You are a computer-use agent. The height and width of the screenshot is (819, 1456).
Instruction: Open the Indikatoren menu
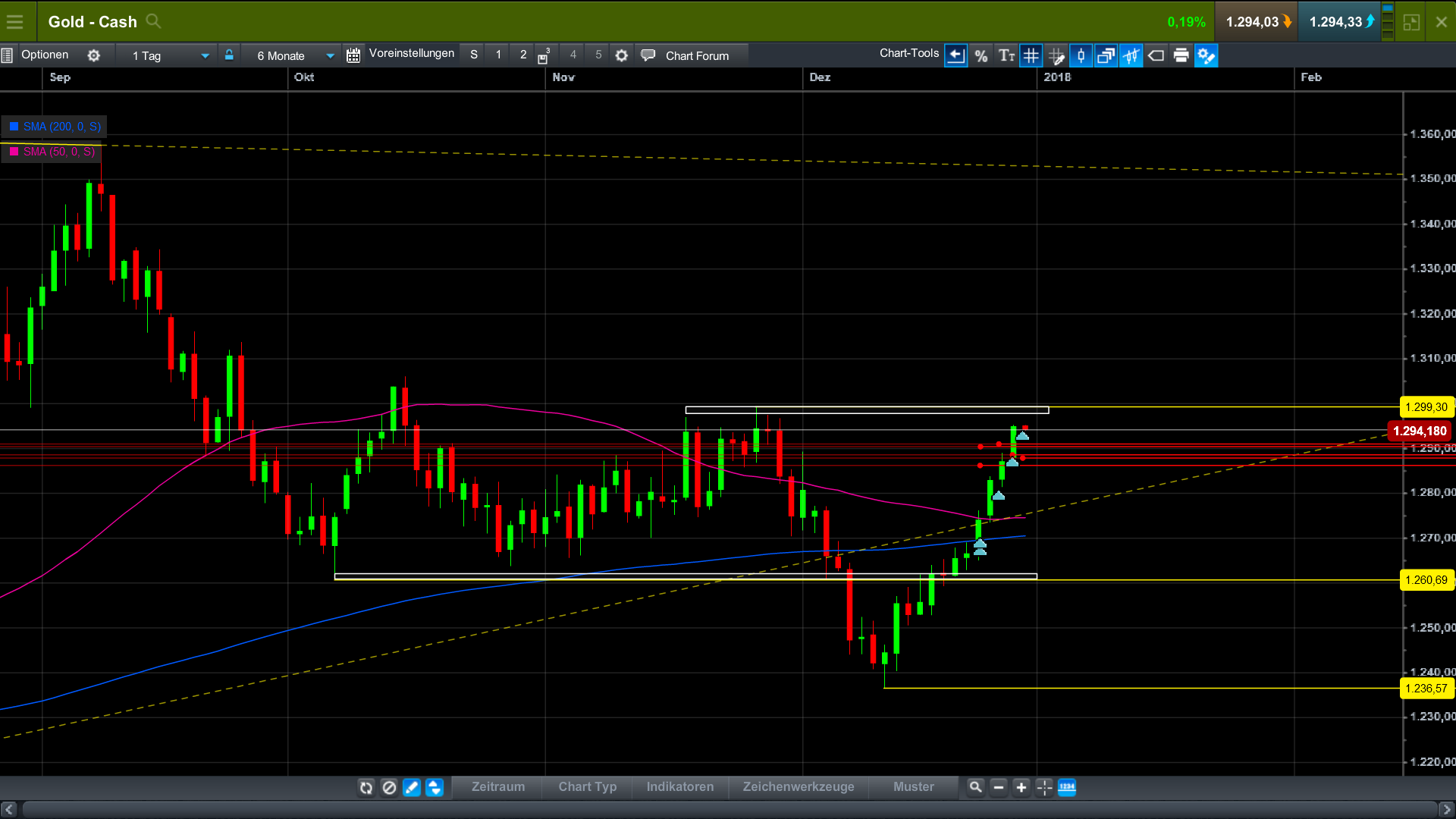coord(679,787)
